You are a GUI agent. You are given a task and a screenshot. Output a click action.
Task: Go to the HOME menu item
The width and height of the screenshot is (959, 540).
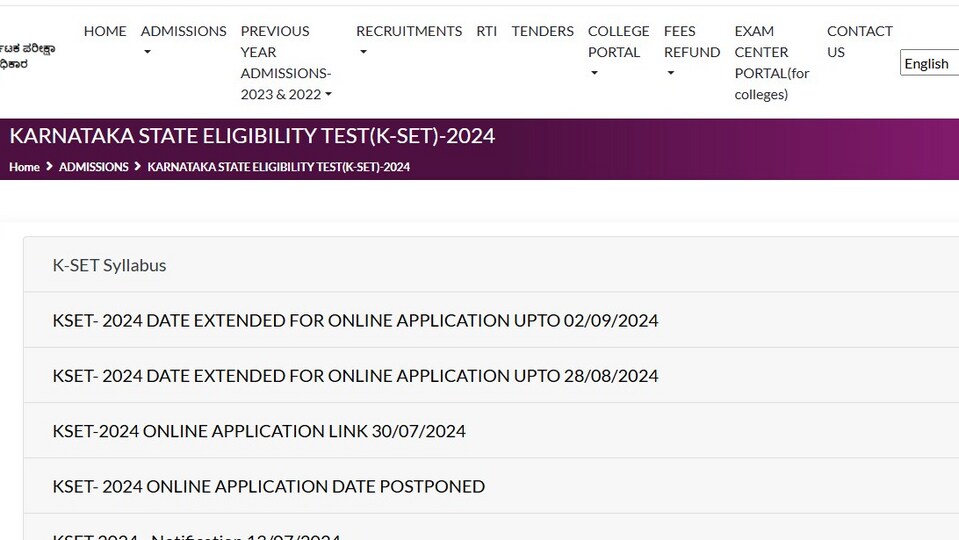(x=105, y=31)
